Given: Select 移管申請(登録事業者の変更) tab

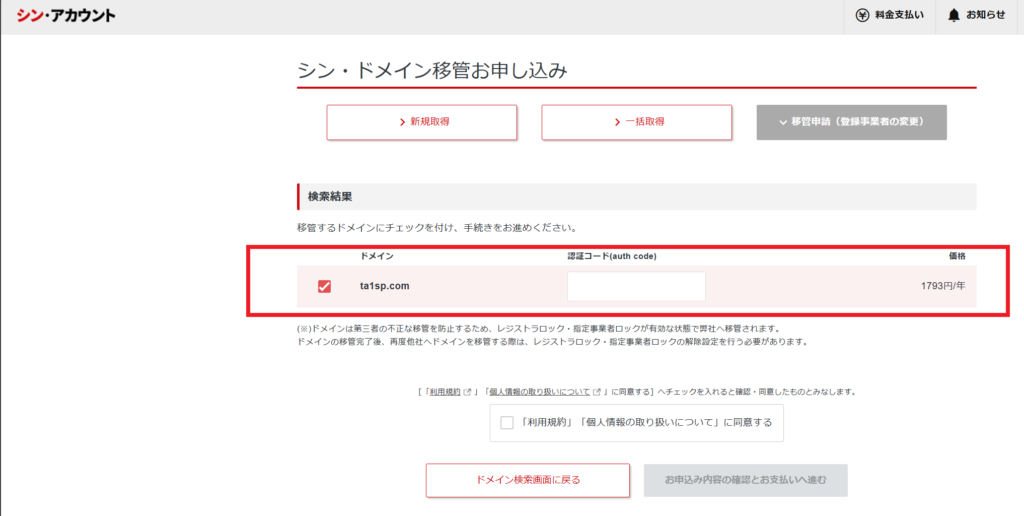Looking at the screenshot, I should pyautogui.click(x=851, y=122).
